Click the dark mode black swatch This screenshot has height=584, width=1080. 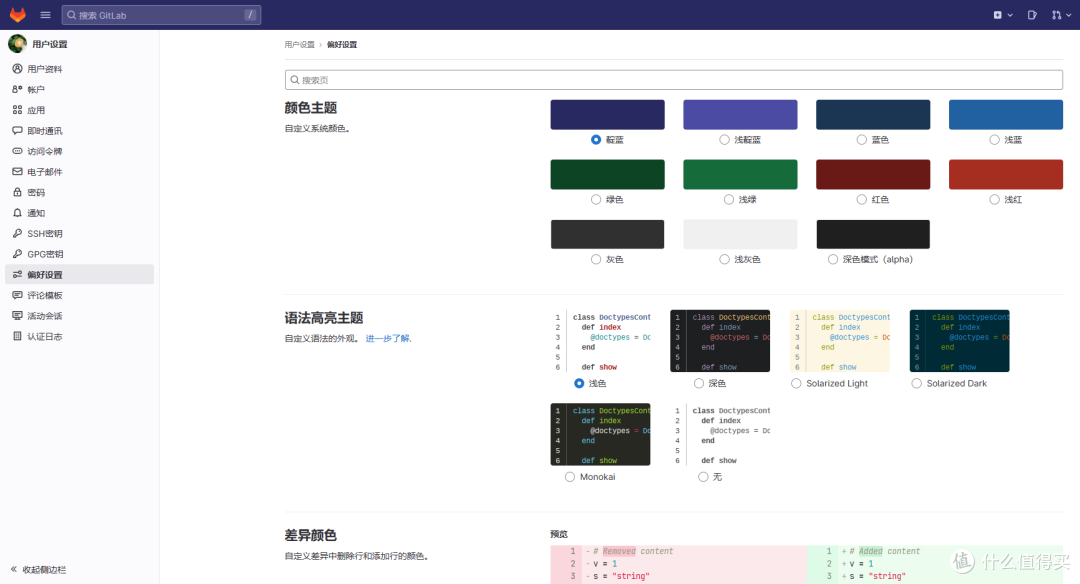tap(873, 234)
